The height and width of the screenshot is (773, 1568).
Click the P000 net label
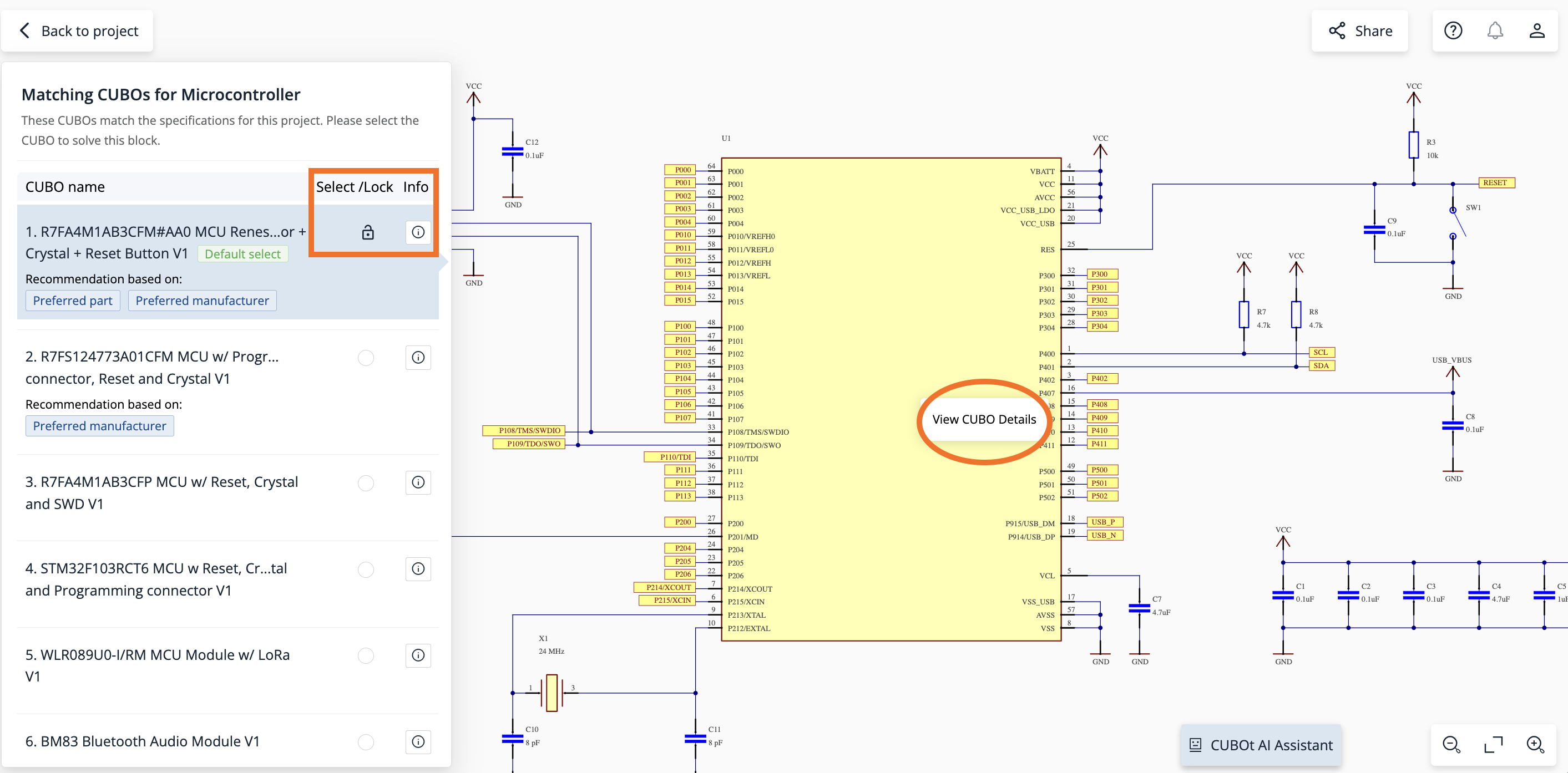pos(680,170)
